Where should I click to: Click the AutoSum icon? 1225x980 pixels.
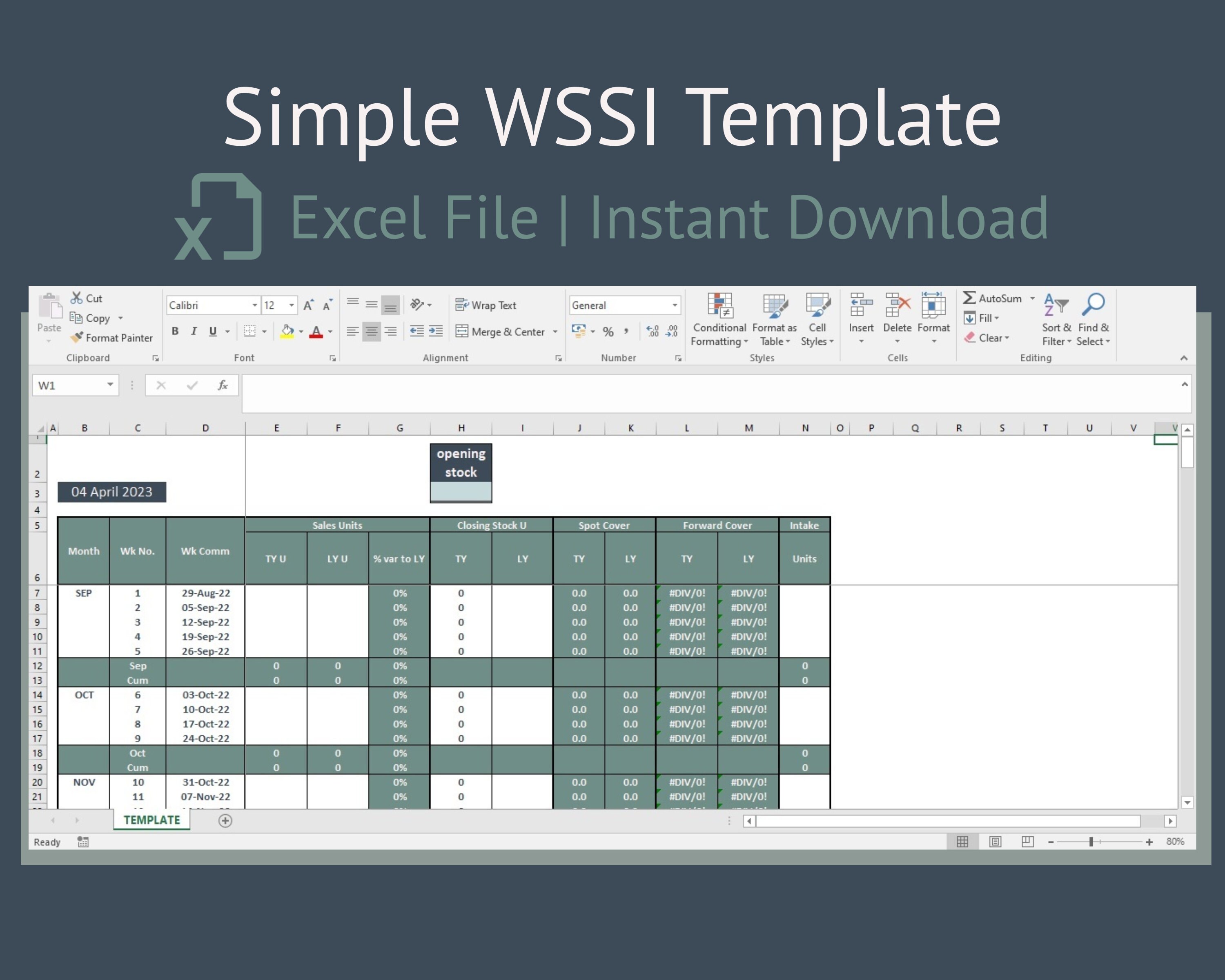point(969,298)
